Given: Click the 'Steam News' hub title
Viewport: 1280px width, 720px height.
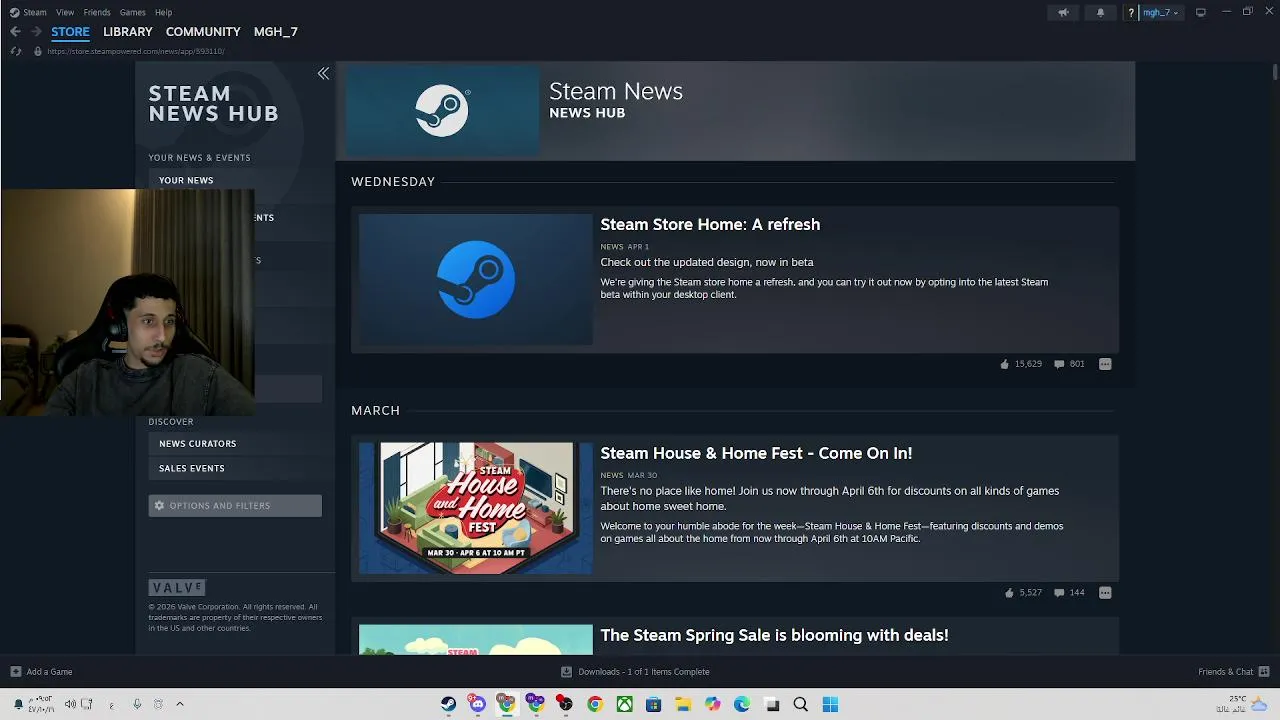Looking at the screenshot, I should point(616,91).
